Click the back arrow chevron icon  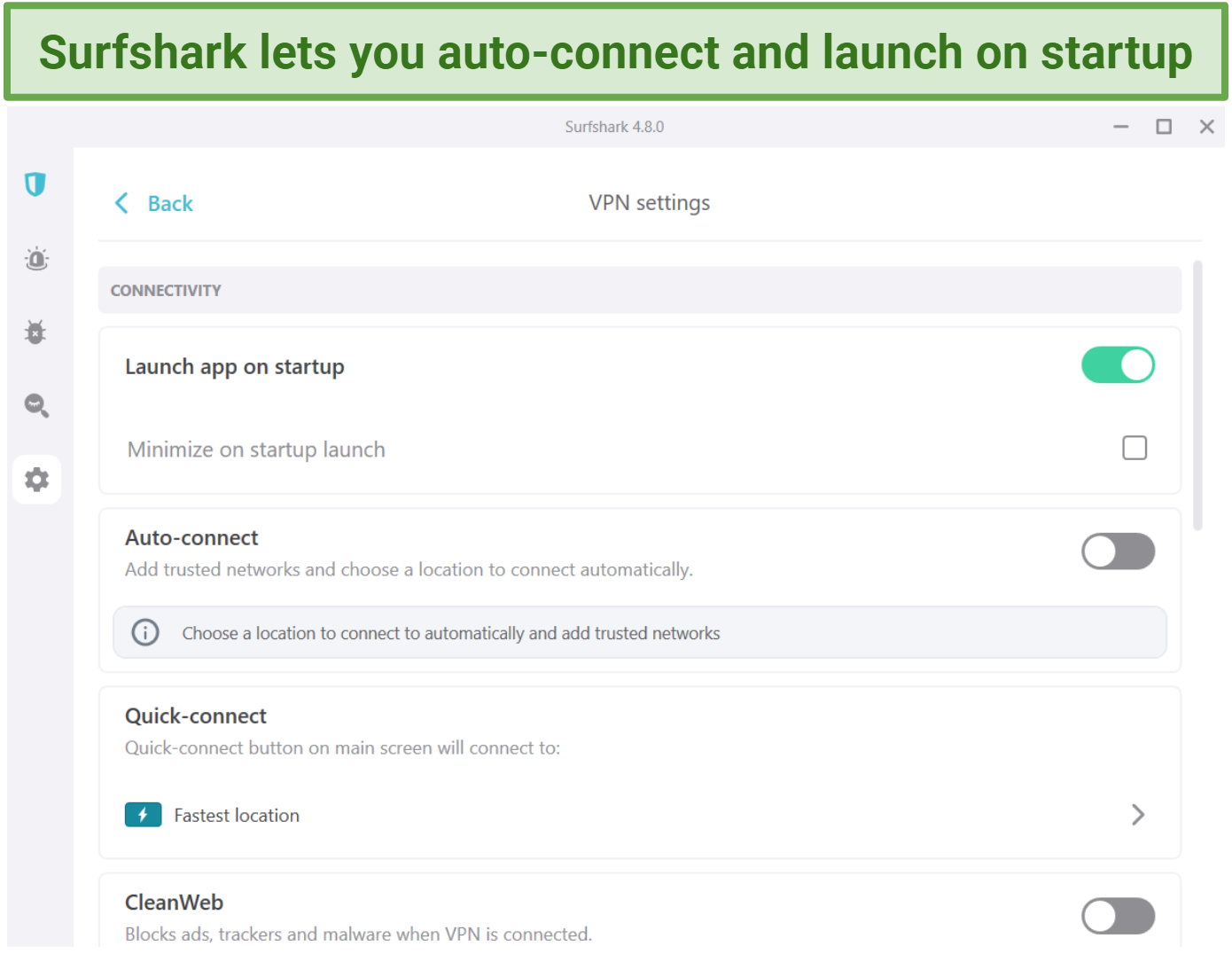[x=121, y=203]
